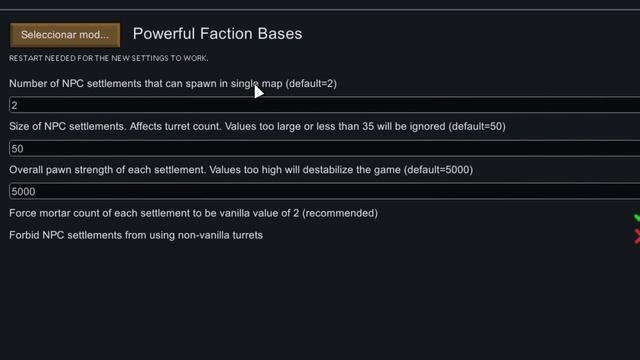Click the (default=5000) text
Image resolution: width=640 pixels, height=360 pixels.
coord(438,170)
